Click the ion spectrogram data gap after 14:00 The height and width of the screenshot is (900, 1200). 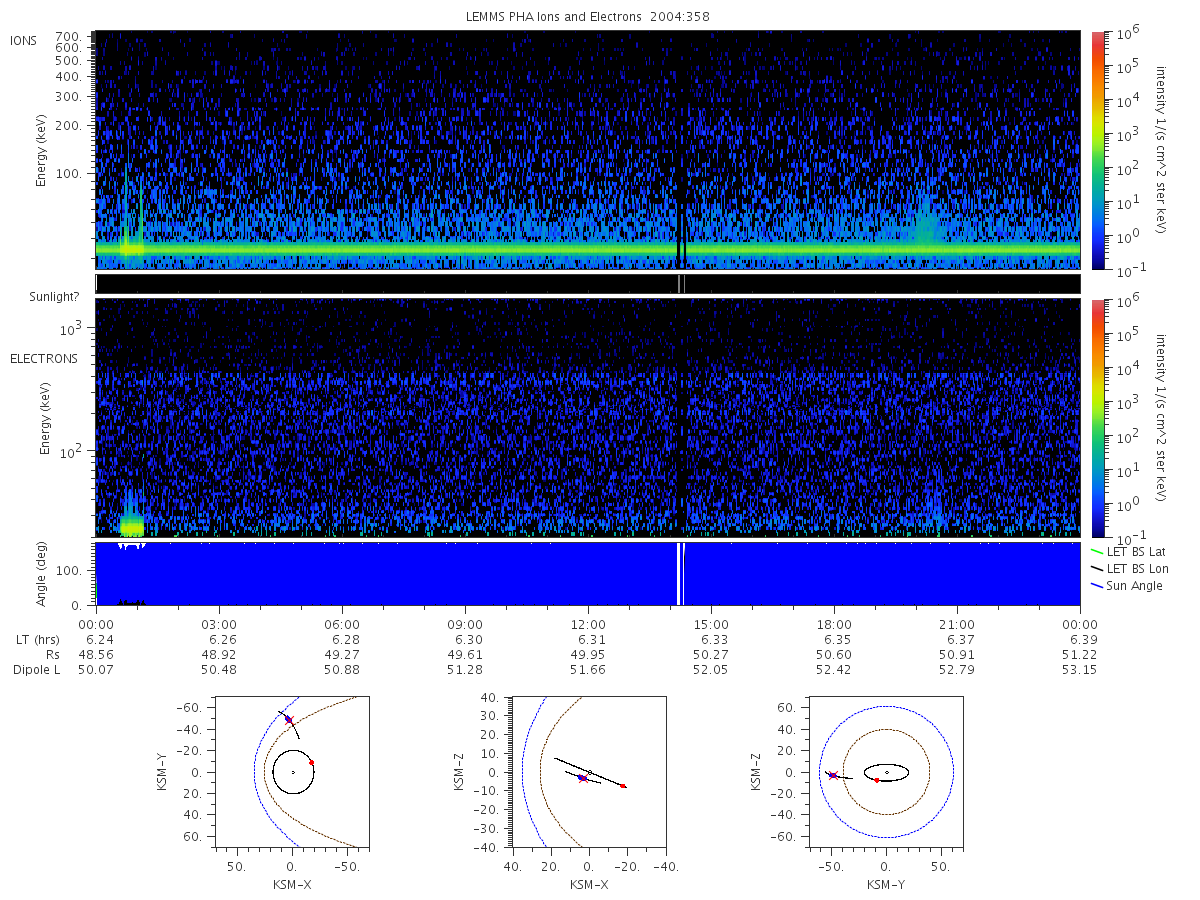[680, 150]
